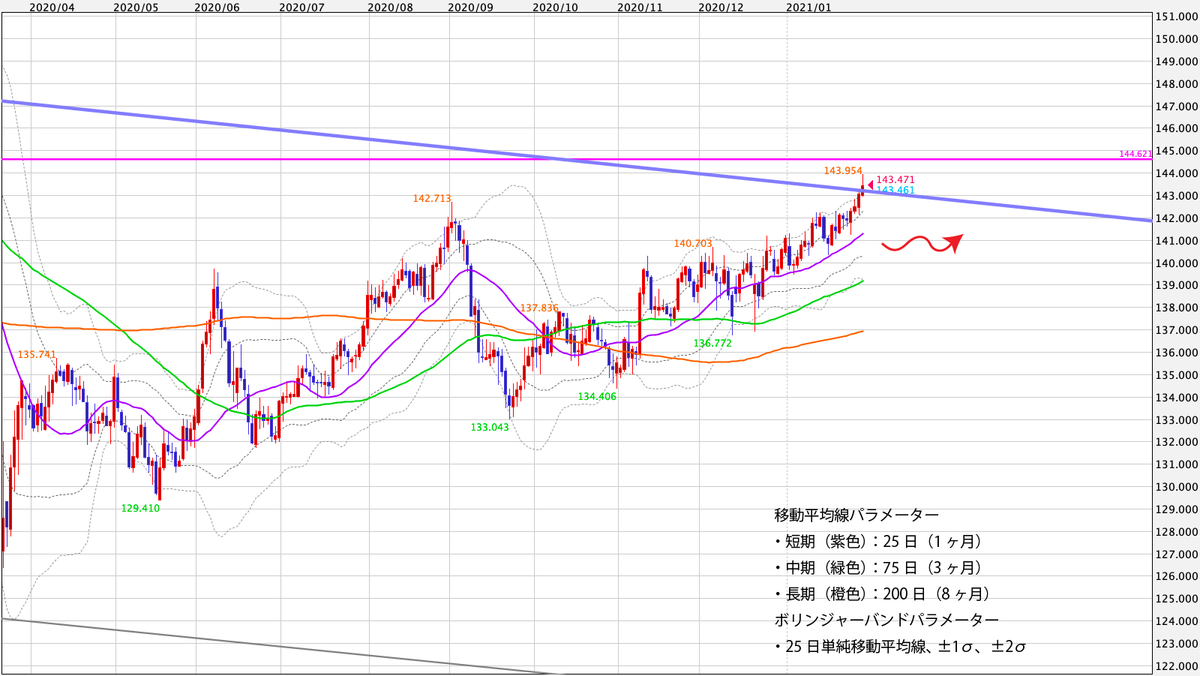The height and width of the screenshot is (676, 1200).
Task: Select the 122.000 axis value
Action: coord(1178,666)
